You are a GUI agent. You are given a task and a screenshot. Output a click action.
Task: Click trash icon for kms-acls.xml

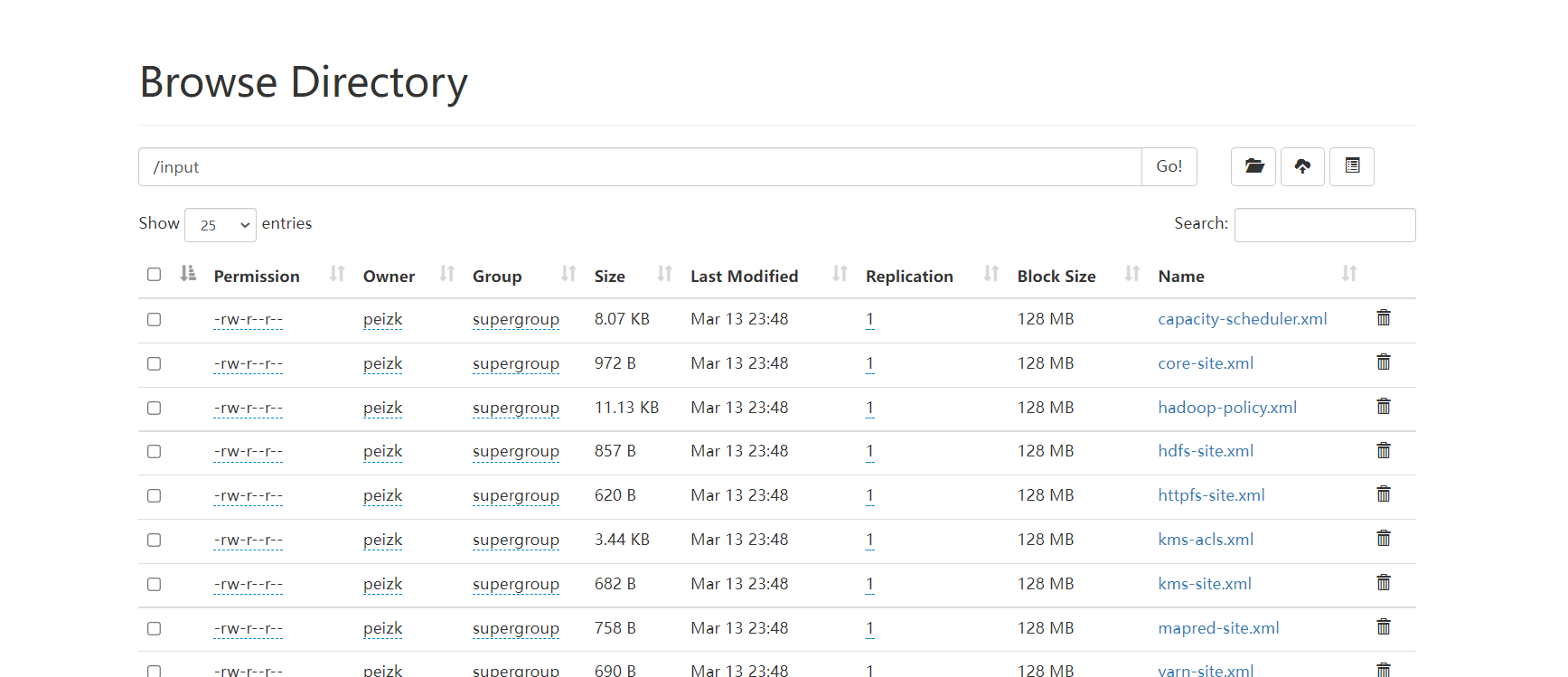click(1383, 539)
